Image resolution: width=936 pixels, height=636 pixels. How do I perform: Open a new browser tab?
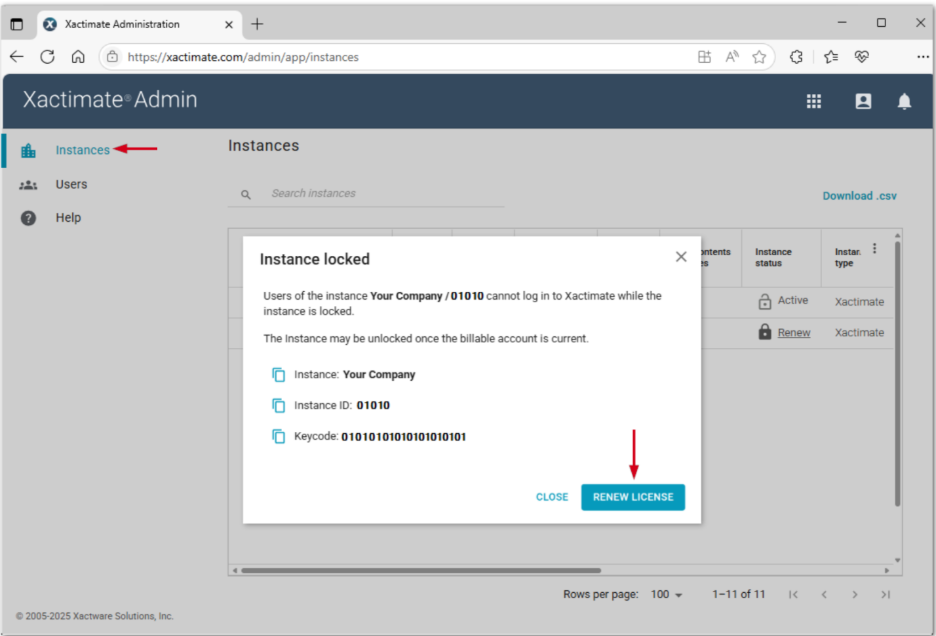[x=257, y=24]
